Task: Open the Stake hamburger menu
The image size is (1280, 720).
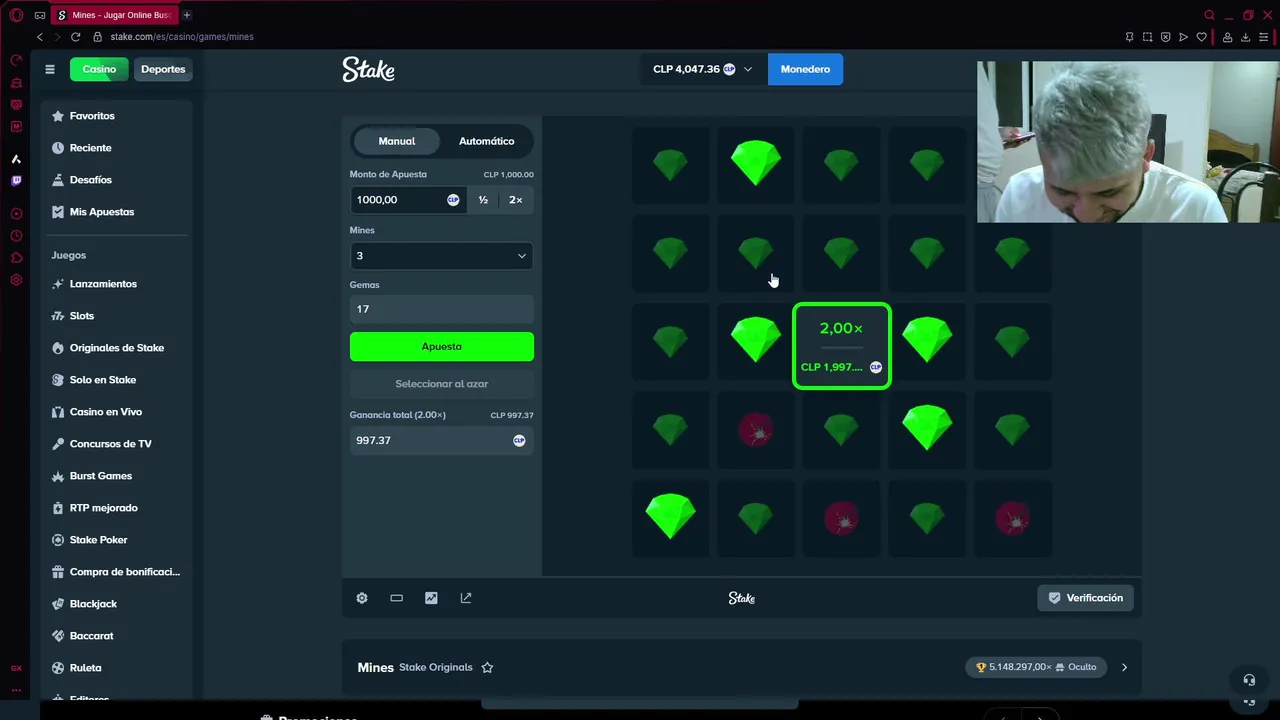Action: point(50,69)
